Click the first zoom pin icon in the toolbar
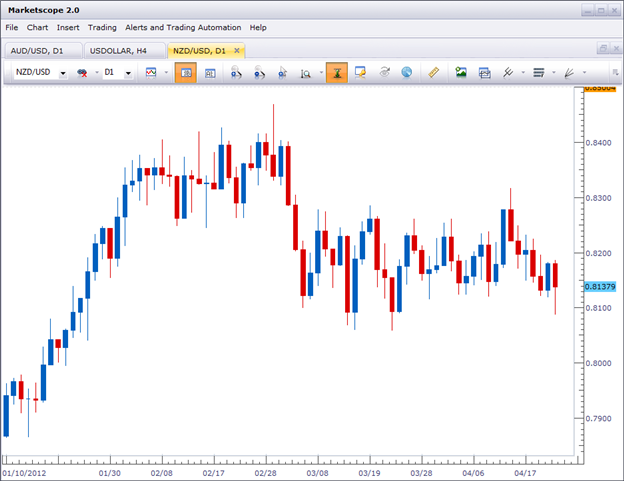The image size is (624, 481). [236, 72]
